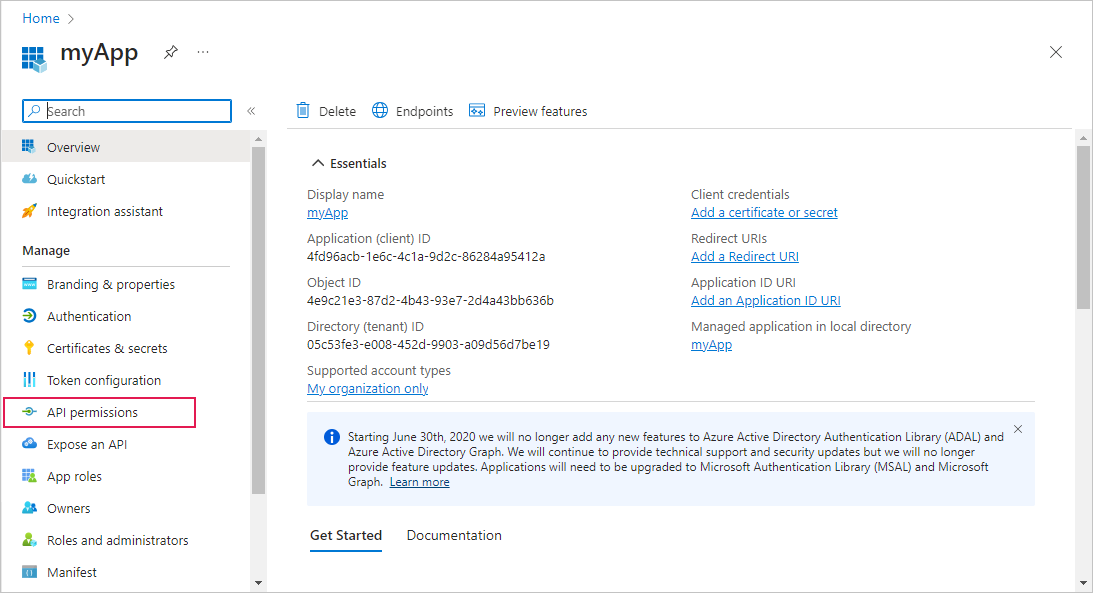Open the more options ellipsis next to myApp
Viewport: 1093px width, 593px height.
click(203, 52)
